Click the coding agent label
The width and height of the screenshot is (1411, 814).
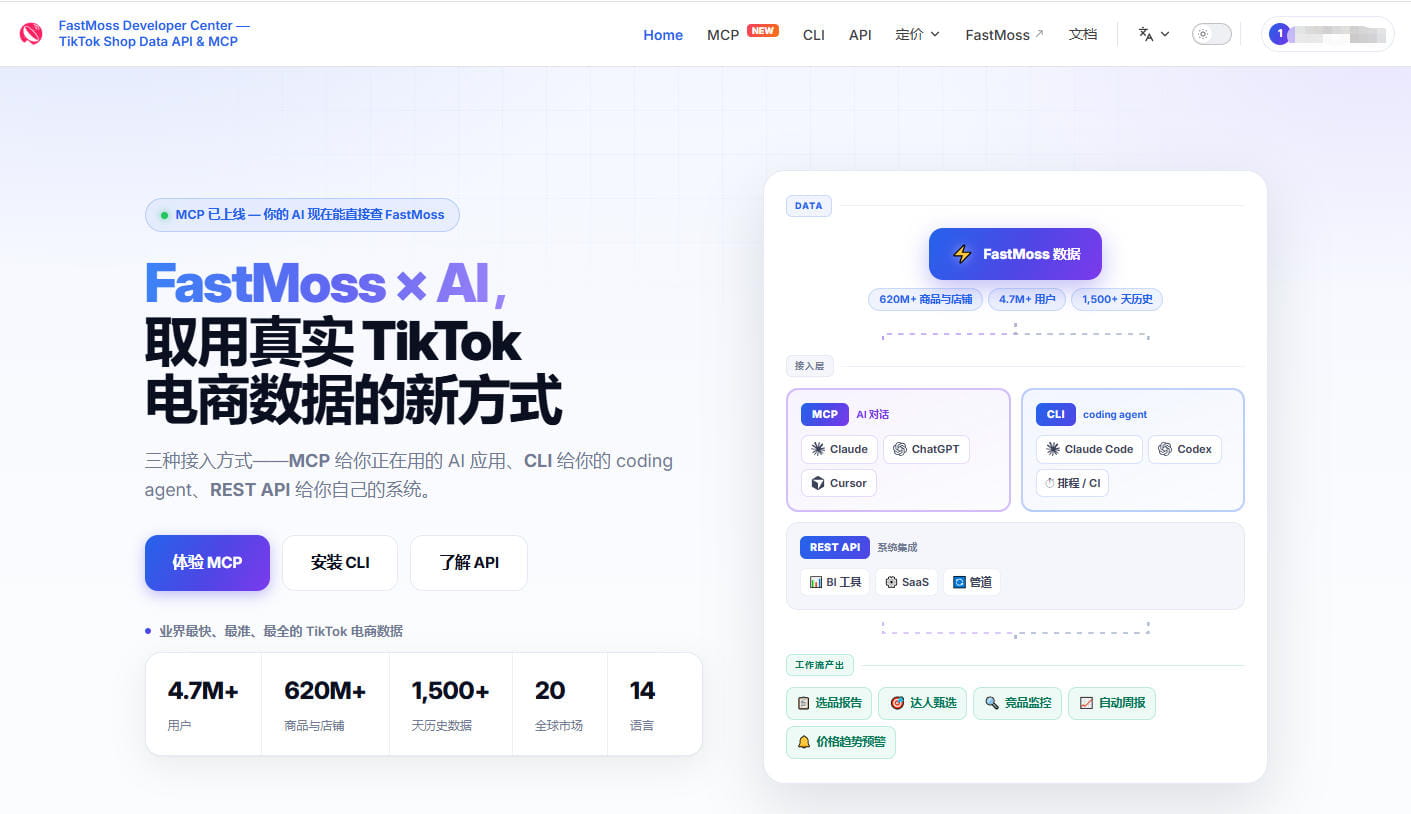(x=1115, y=414)
